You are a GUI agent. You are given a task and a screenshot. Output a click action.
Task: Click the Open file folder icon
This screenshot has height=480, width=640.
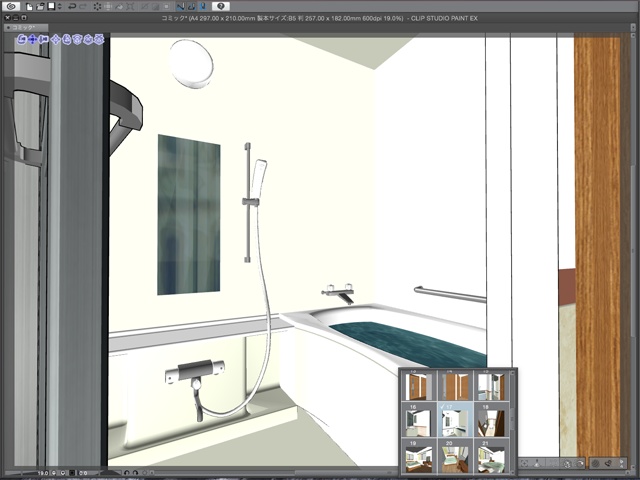tap(40, 6)
